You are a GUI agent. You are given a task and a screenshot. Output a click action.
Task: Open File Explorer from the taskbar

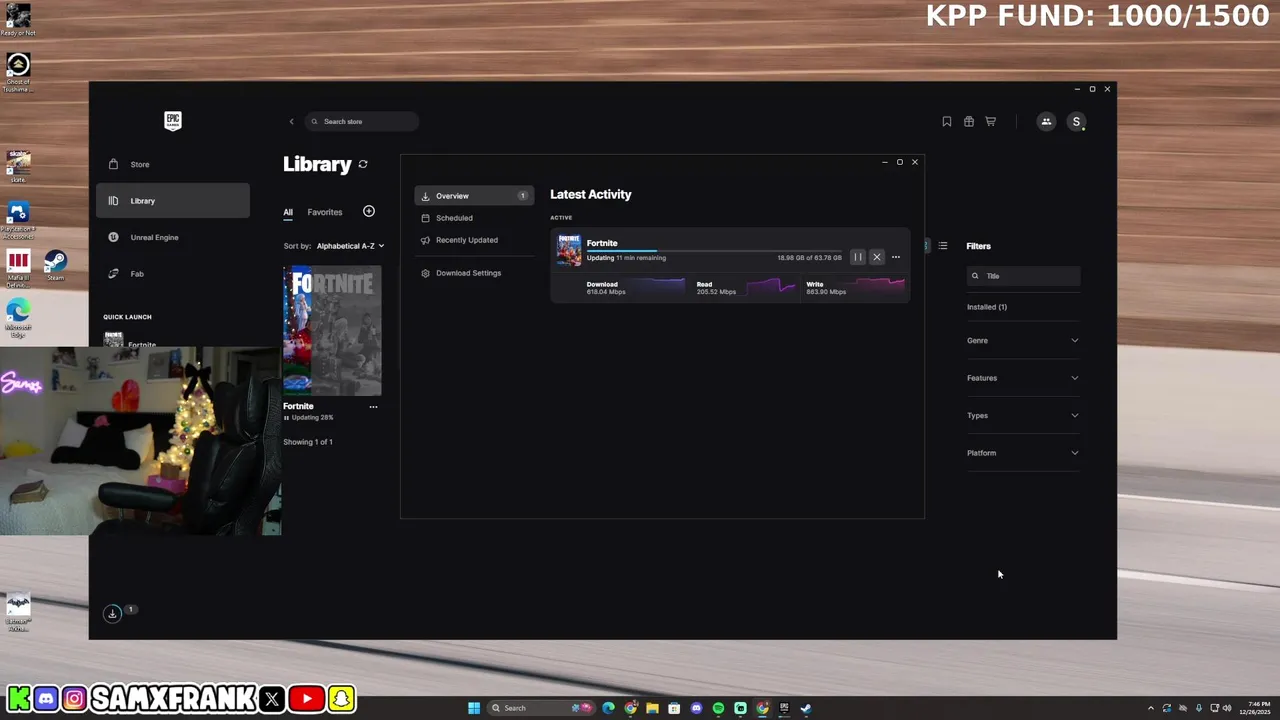coord(652,708)
